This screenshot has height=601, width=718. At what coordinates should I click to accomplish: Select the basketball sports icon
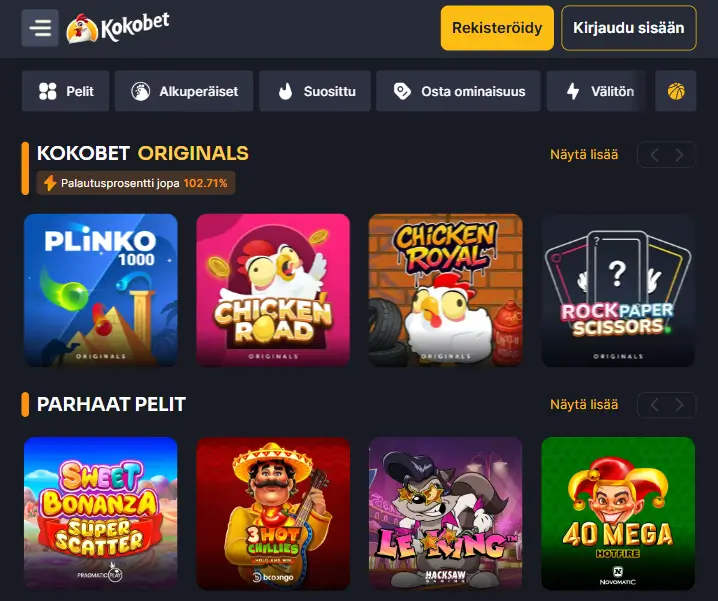[676, 91]
